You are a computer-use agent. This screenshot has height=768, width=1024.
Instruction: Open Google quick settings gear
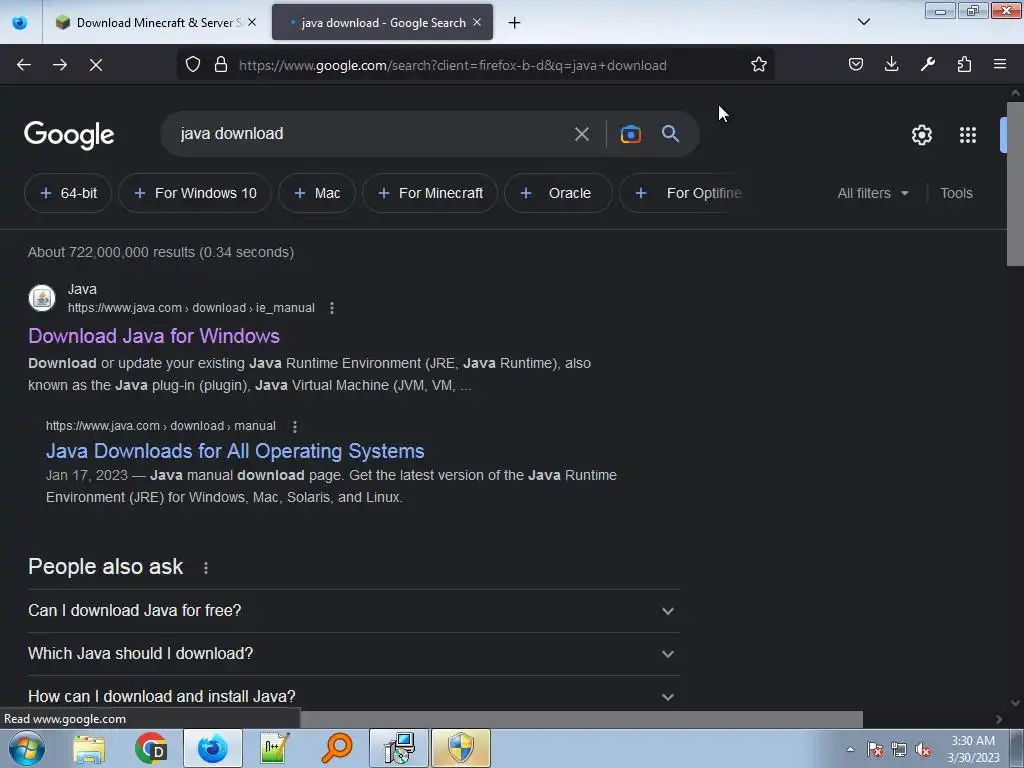[x=921, y=135]
